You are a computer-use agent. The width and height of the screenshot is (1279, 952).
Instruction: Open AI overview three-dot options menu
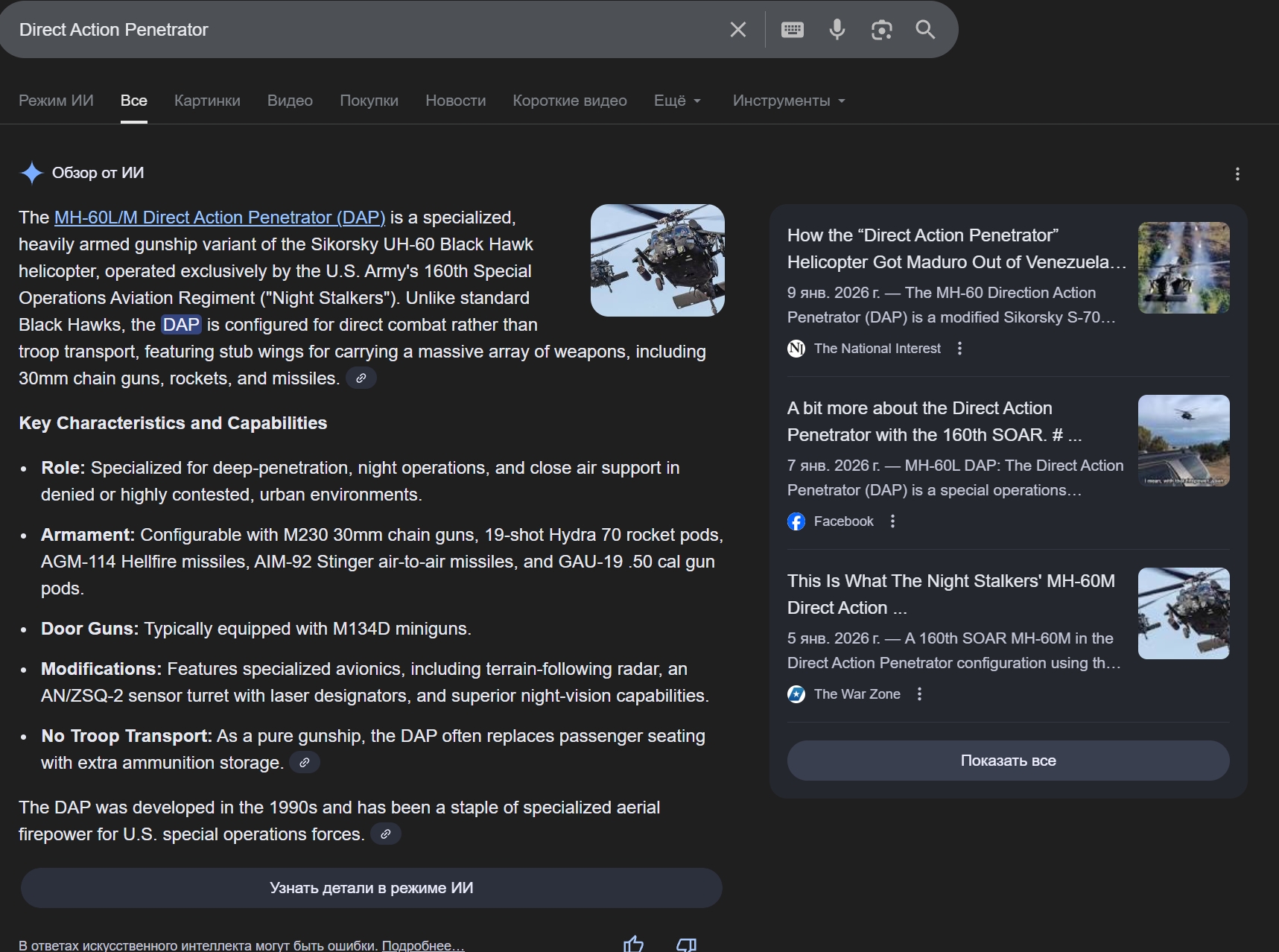(1237, 174)
